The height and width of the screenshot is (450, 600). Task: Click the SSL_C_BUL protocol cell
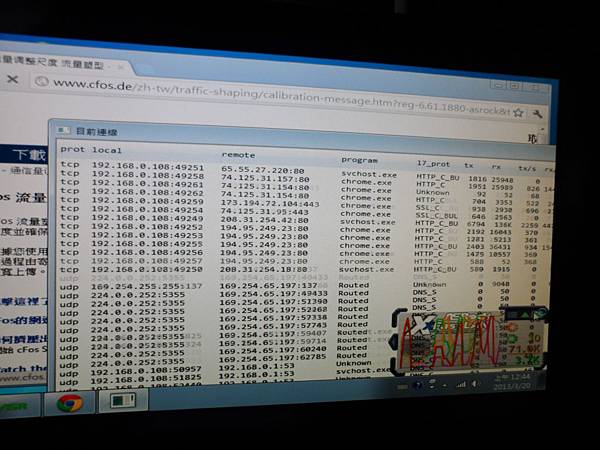437,215
